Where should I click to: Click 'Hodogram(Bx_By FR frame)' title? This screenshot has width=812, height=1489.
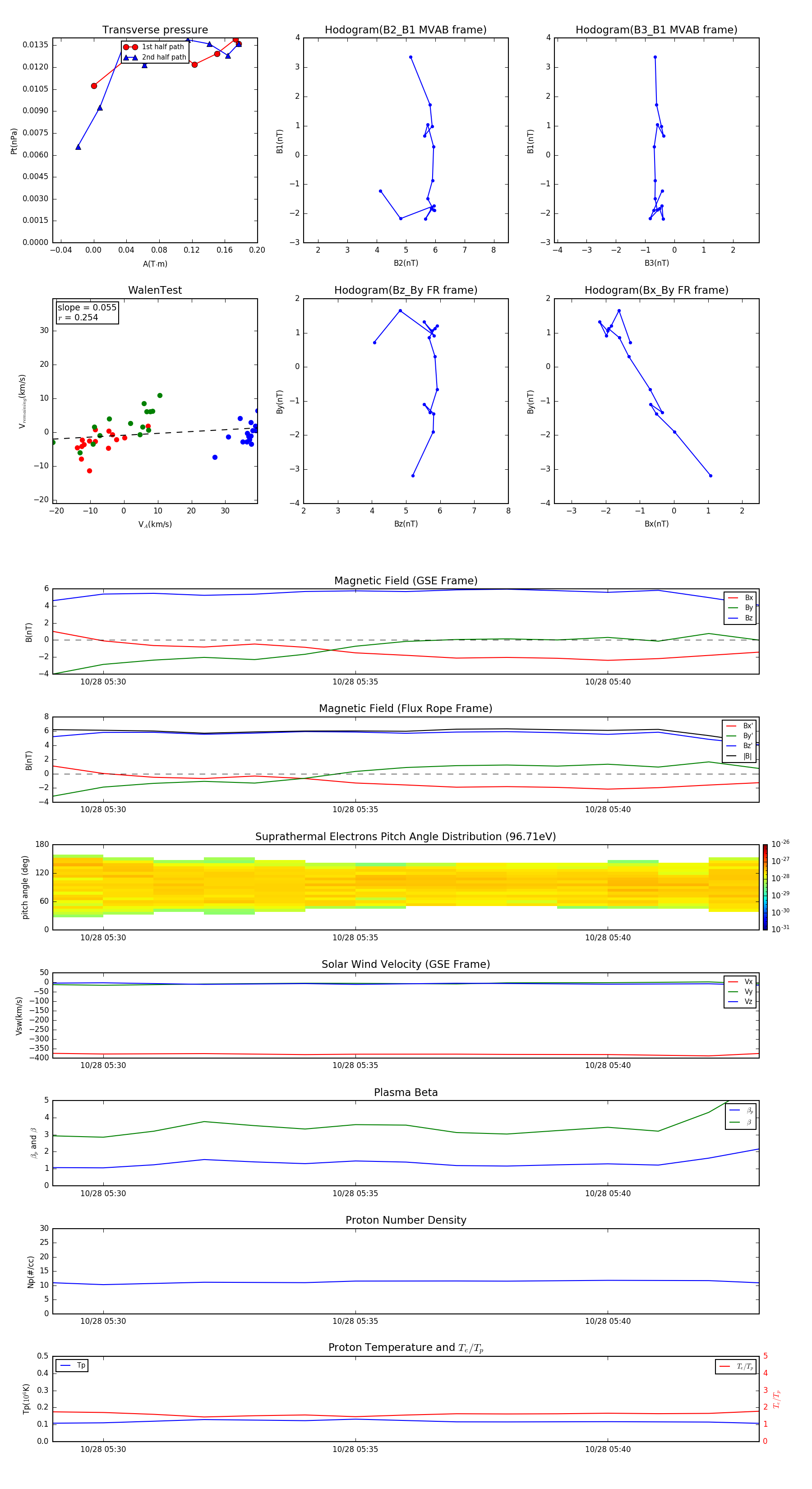(x=656, y=290)
